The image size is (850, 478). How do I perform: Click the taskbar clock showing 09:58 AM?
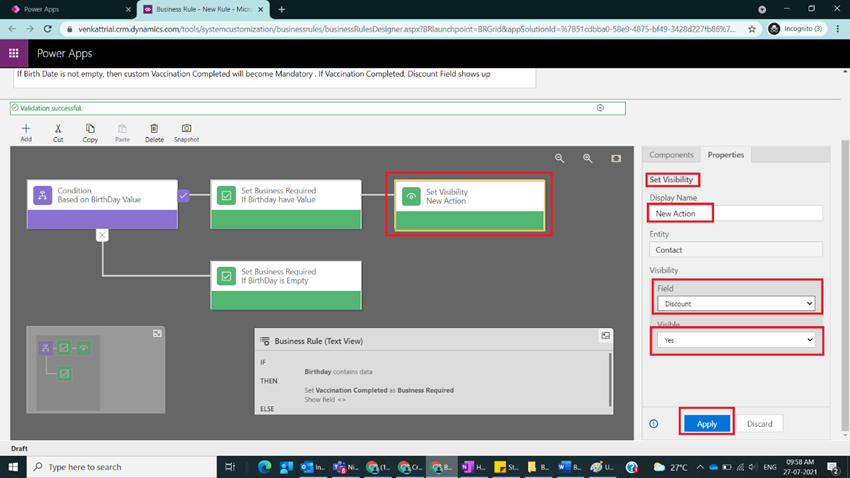click(800, 467)
